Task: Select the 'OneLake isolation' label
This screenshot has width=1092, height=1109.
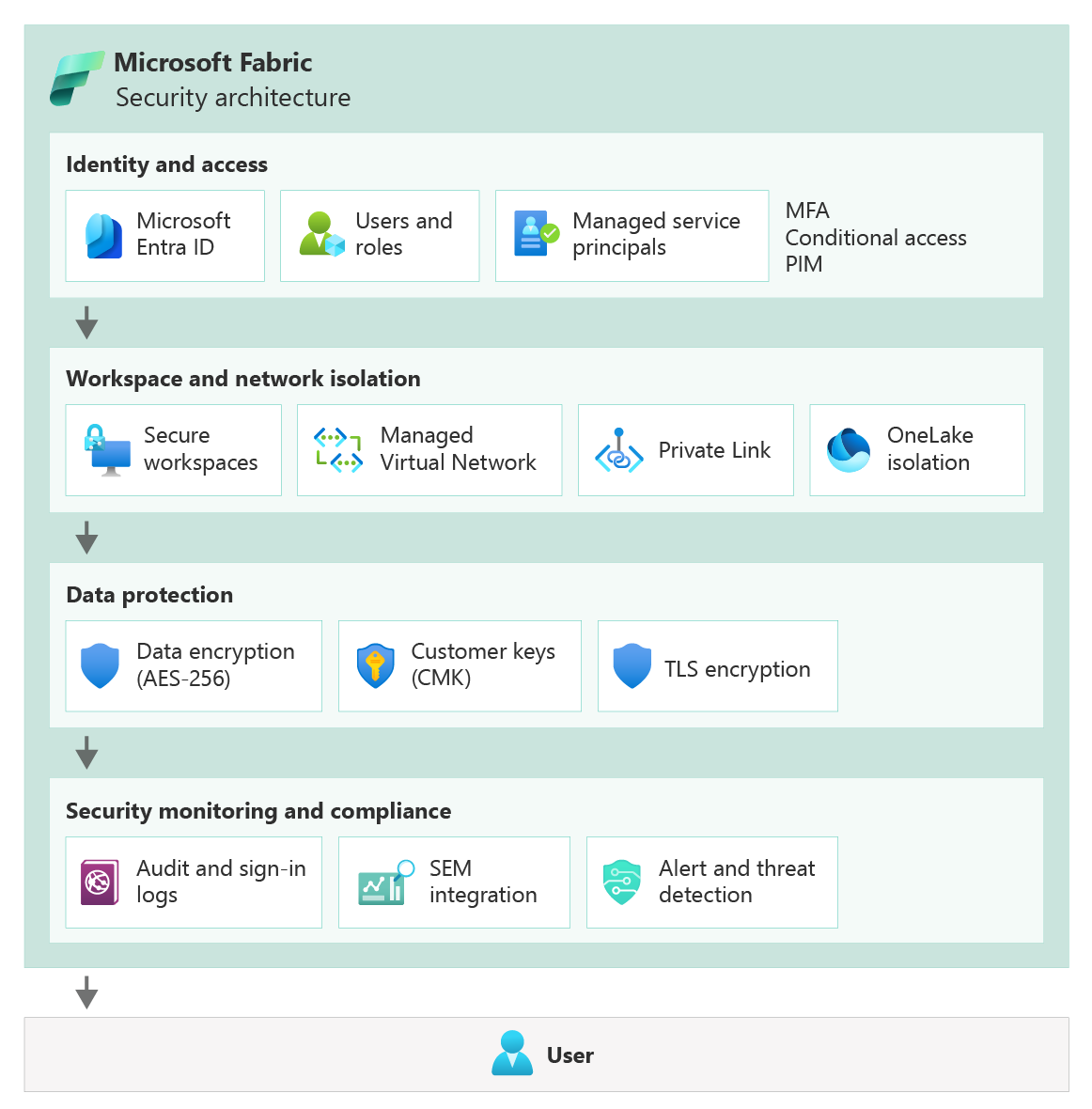Action: [930, 449]
